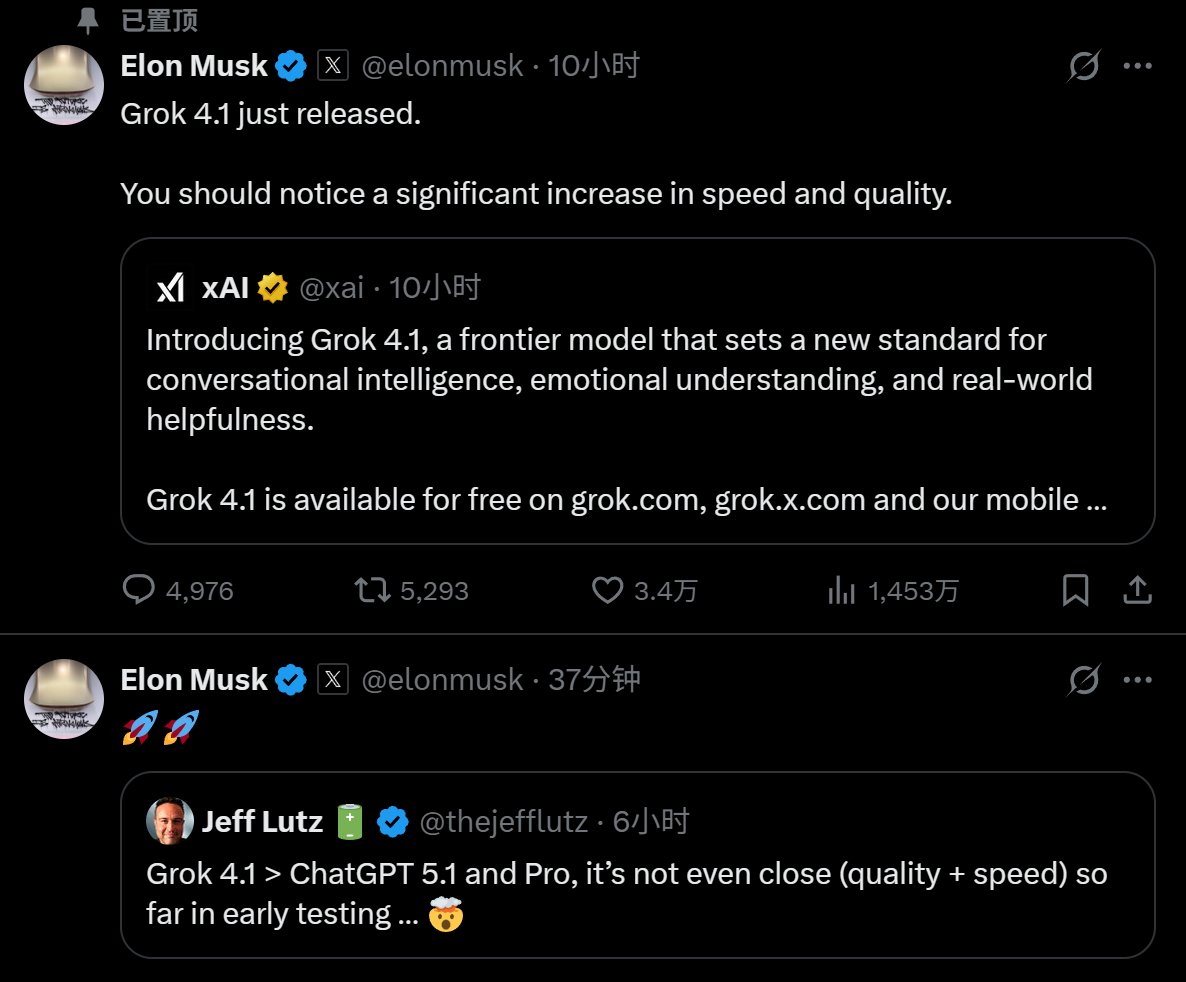
Task: Like the Grok 4.1 release post
Action: click(608, 590)
